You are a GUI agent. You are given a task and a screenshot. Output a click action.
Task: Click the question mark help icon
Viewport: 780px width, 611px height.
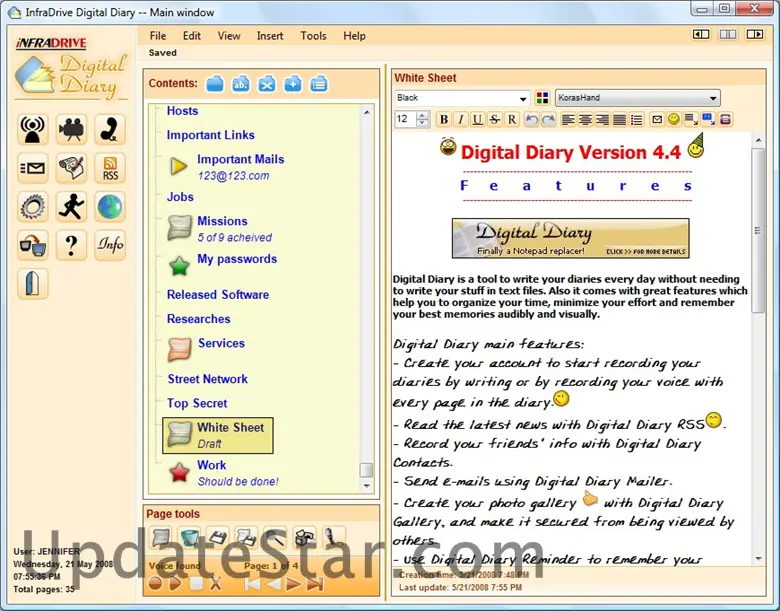(71, 245)
